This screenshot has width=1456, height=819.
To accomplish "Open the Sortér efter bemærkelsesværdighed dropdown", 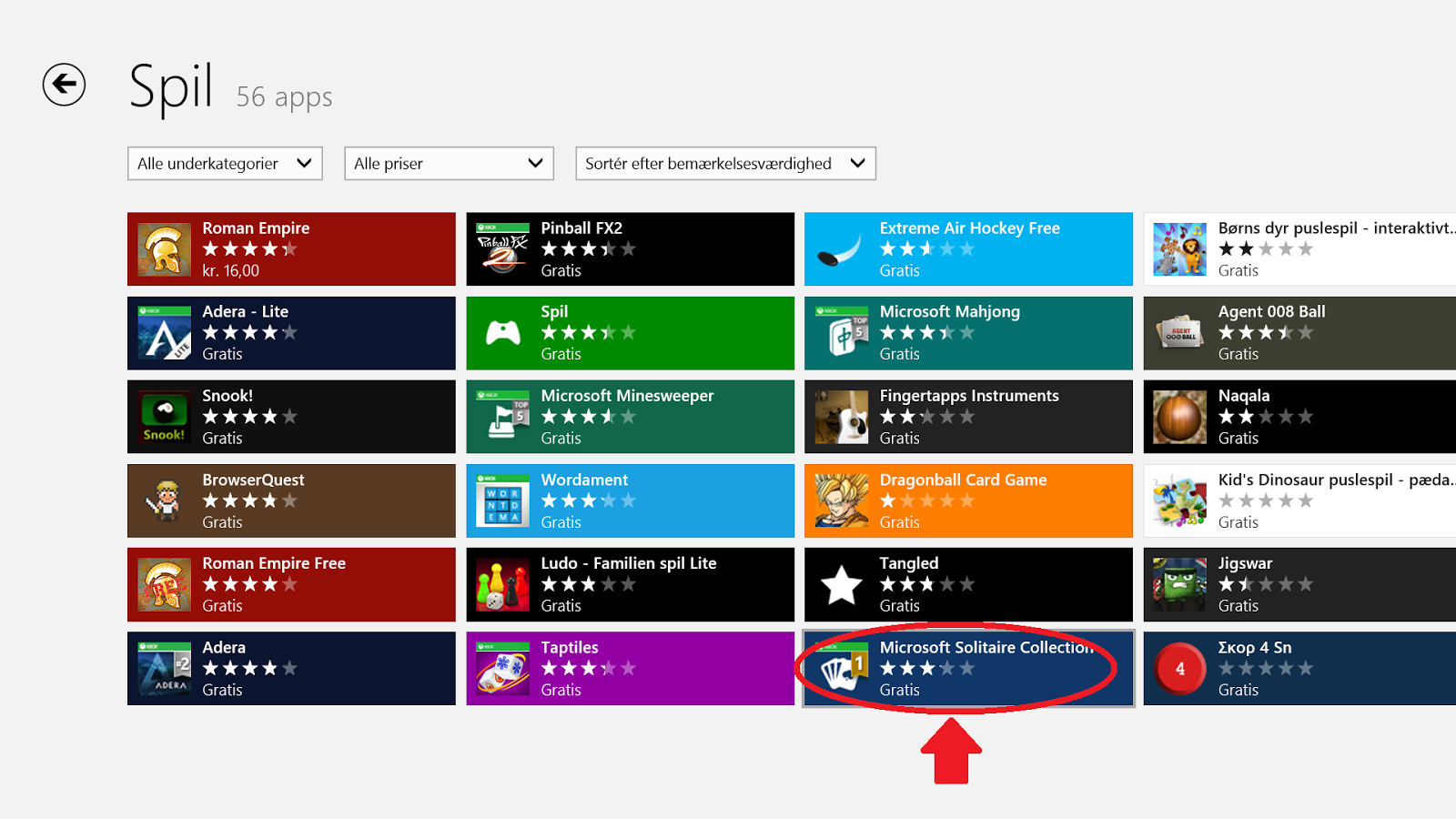I will point(725,164).
